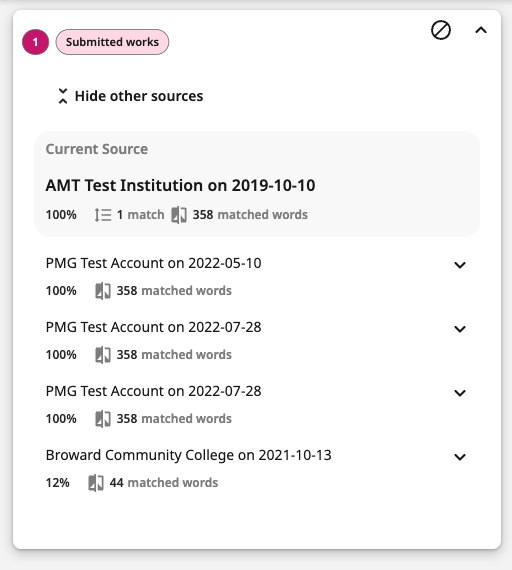Expand PMG Test Account on 2022-05-10

460,265
